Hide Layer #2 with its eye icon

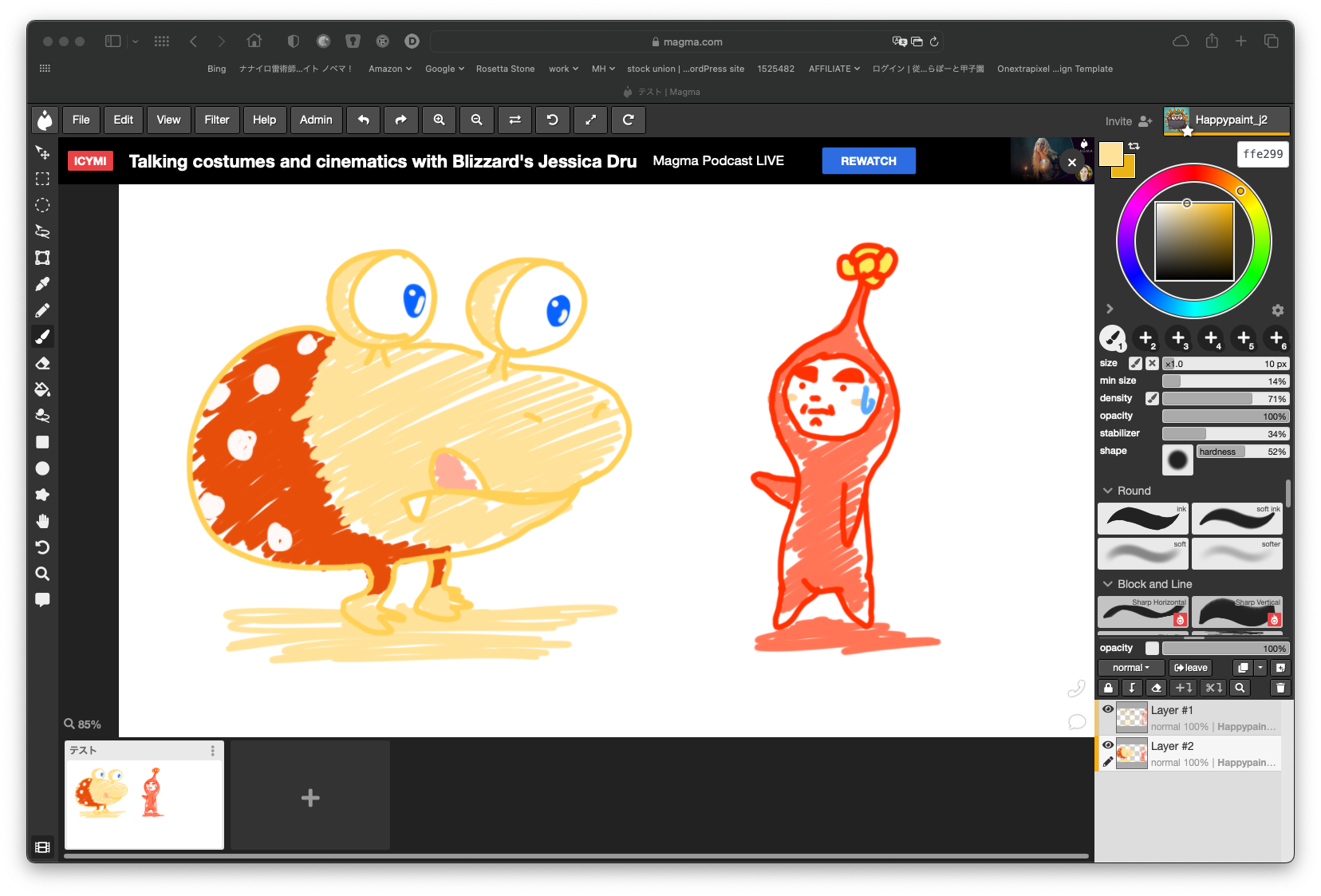1108,744
